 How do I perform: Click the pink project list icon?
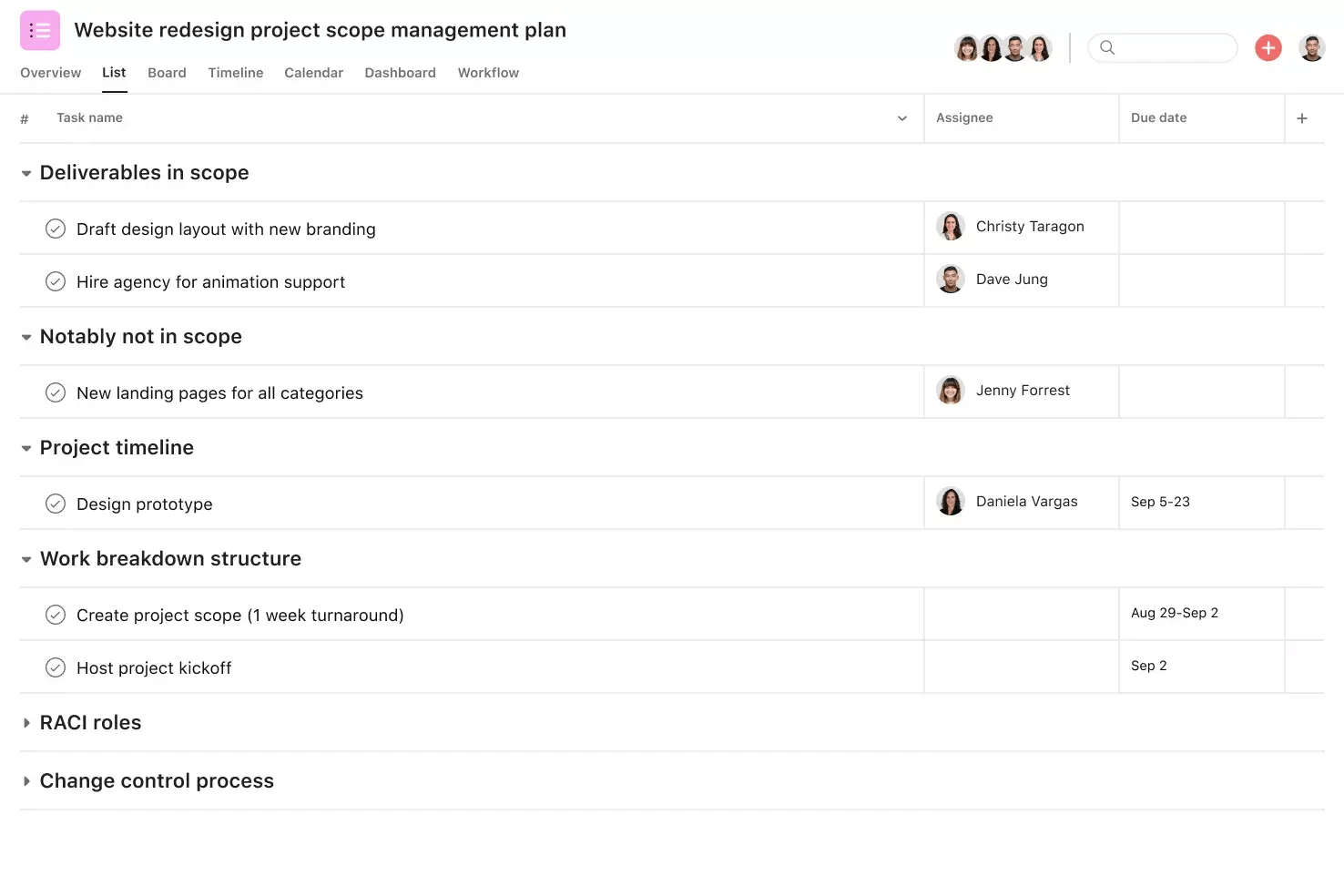click(39, 30)
